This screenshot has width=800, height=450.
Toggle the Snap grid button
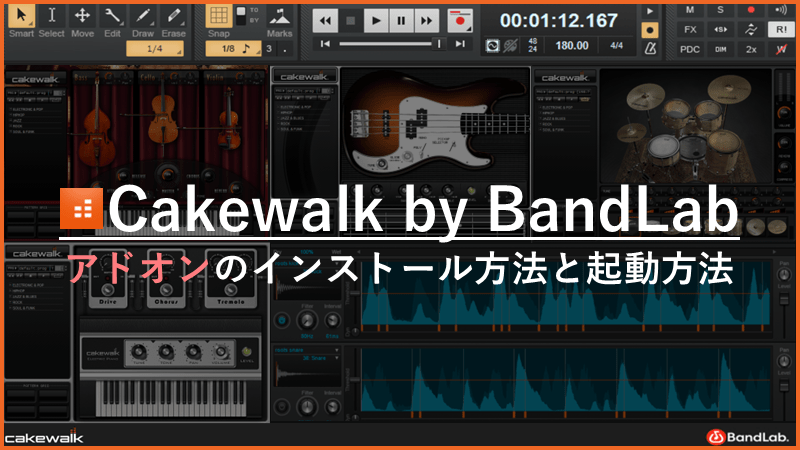pos(219,16)
